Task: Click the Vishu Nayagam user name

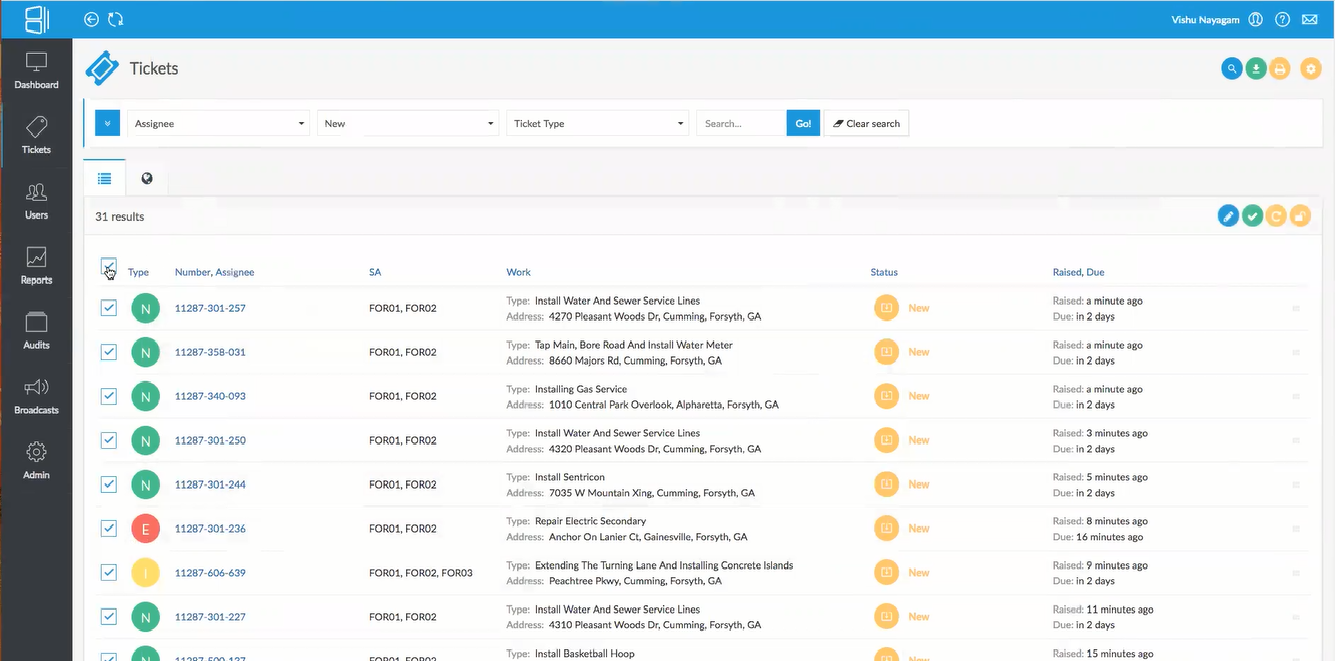Action: 1205,19
